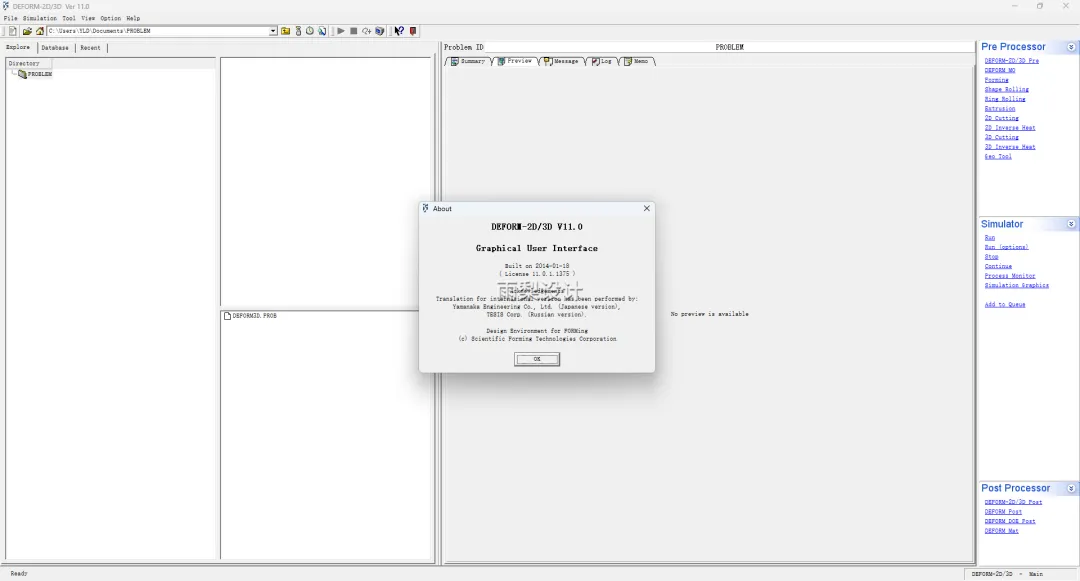Open the DEFORM Post link
Screen dimensions: 1080x581
tap(1003, 512)
